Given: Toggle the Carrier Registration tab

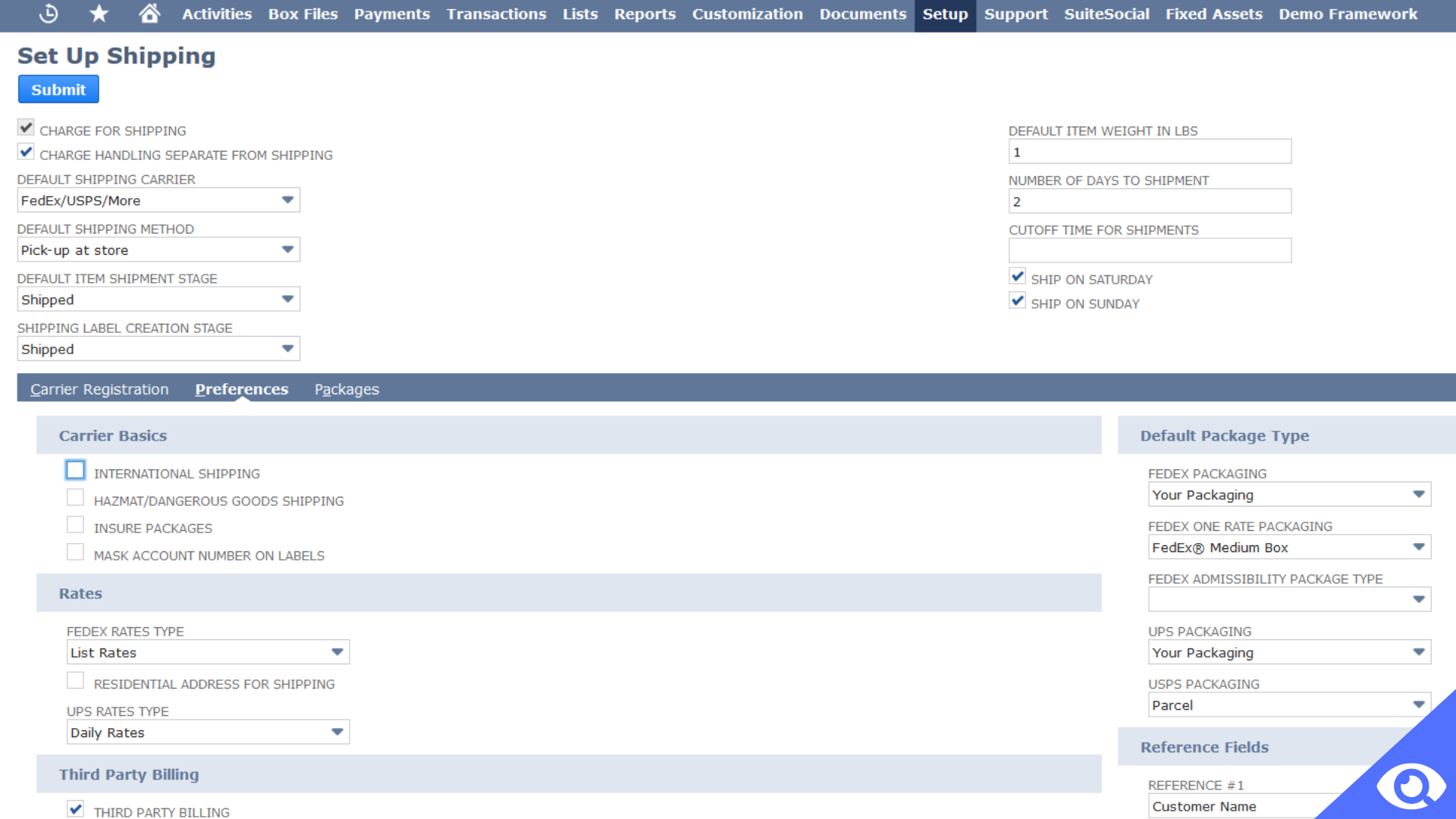Looking at the screenshot, I should (x=100, y=389).
